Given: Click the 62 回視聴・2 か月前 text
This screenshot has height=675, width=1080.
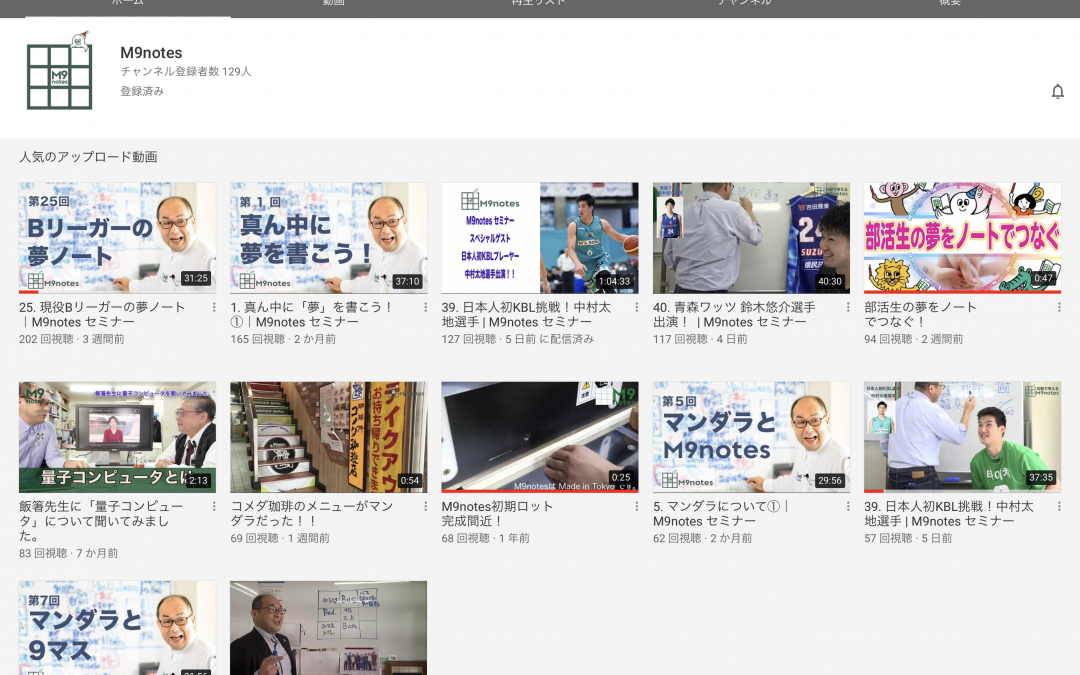Looking at the screenshot, I should pos(703,538).
